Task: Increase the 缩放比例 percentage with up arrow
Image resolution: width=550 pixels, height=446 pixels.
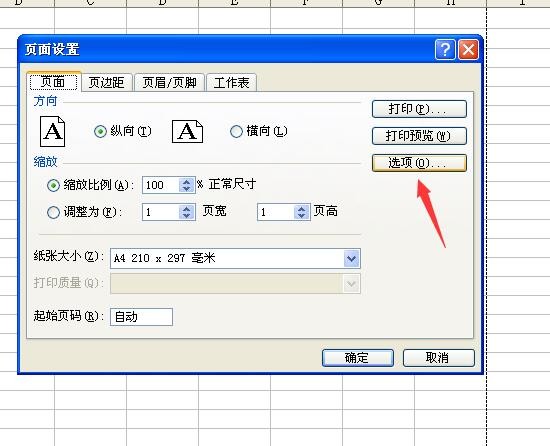Action: tap(187, 182)
